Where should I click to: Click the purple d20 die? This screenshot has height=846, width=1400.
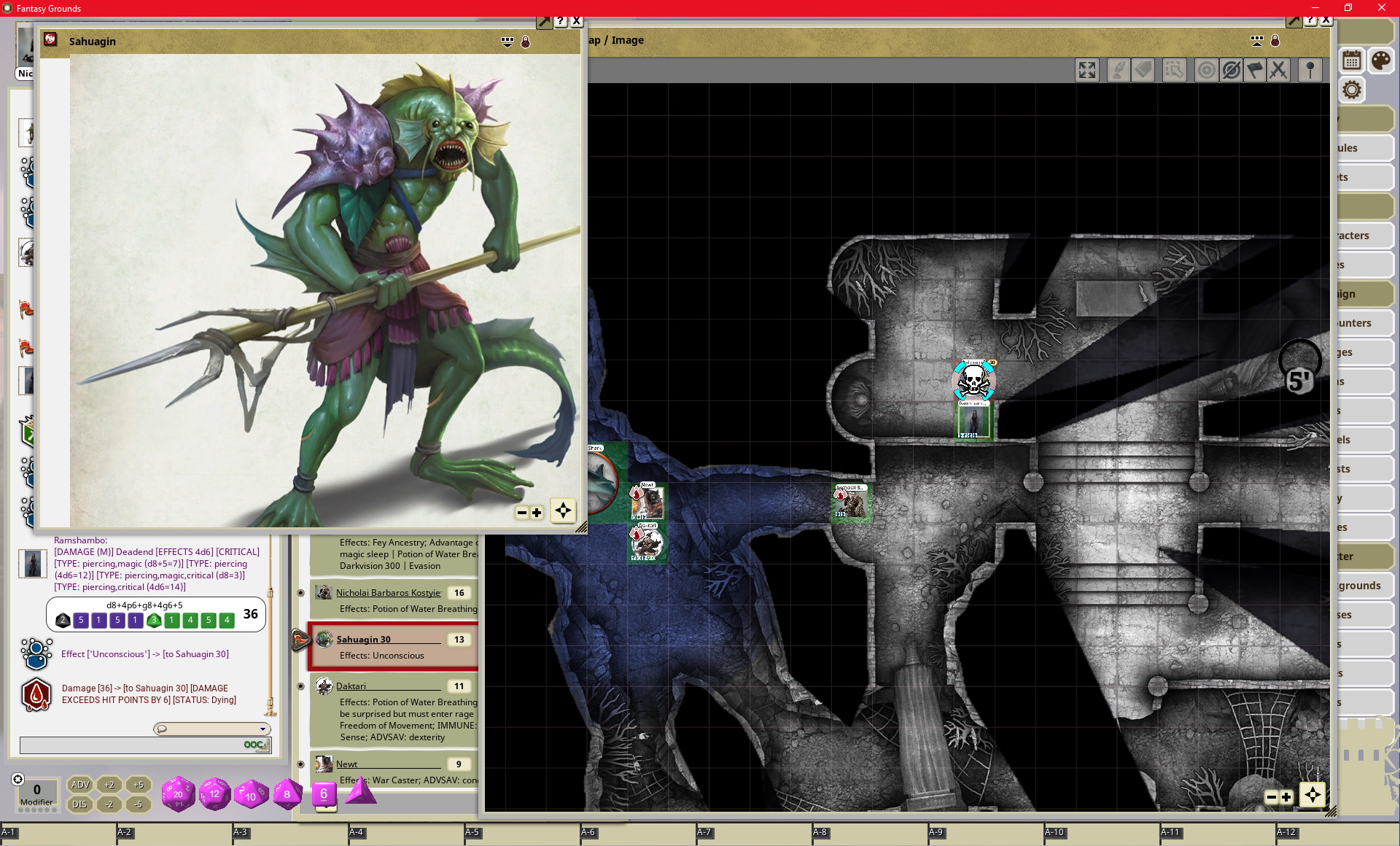click(x=178, y=793)
